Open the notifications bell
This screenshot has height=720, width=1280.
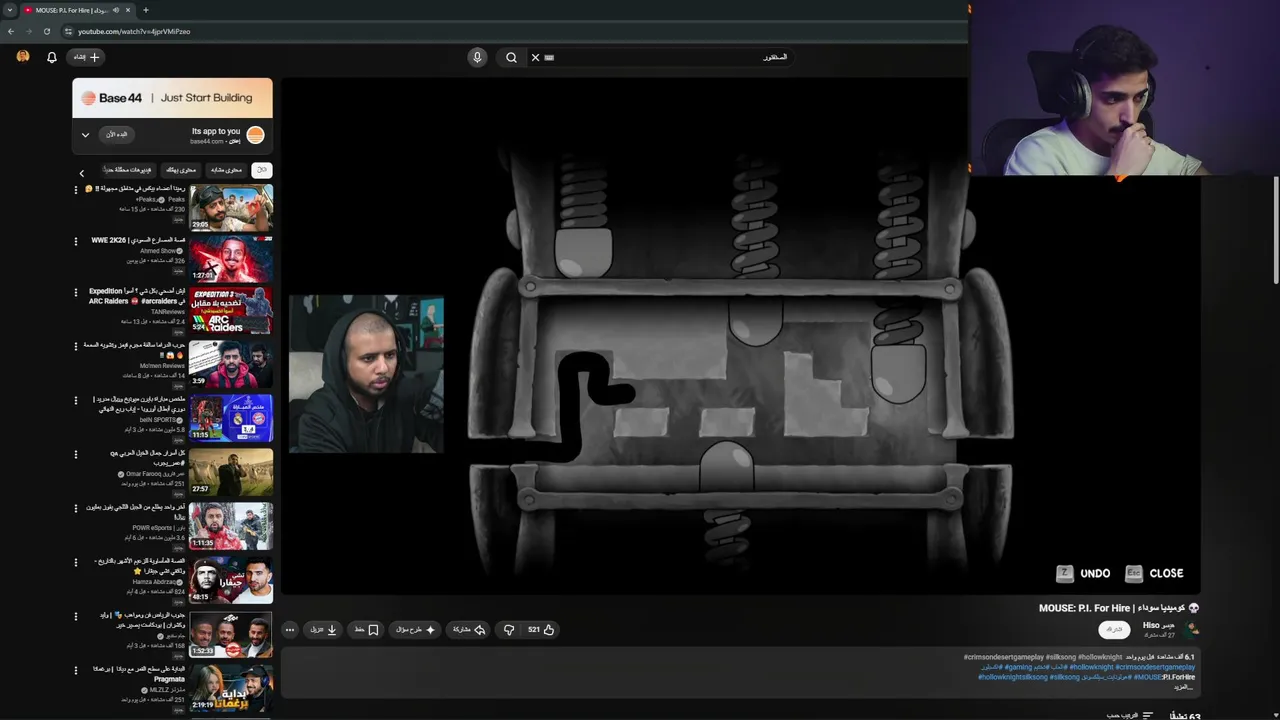pyautogui.click(x=52, y=57)
